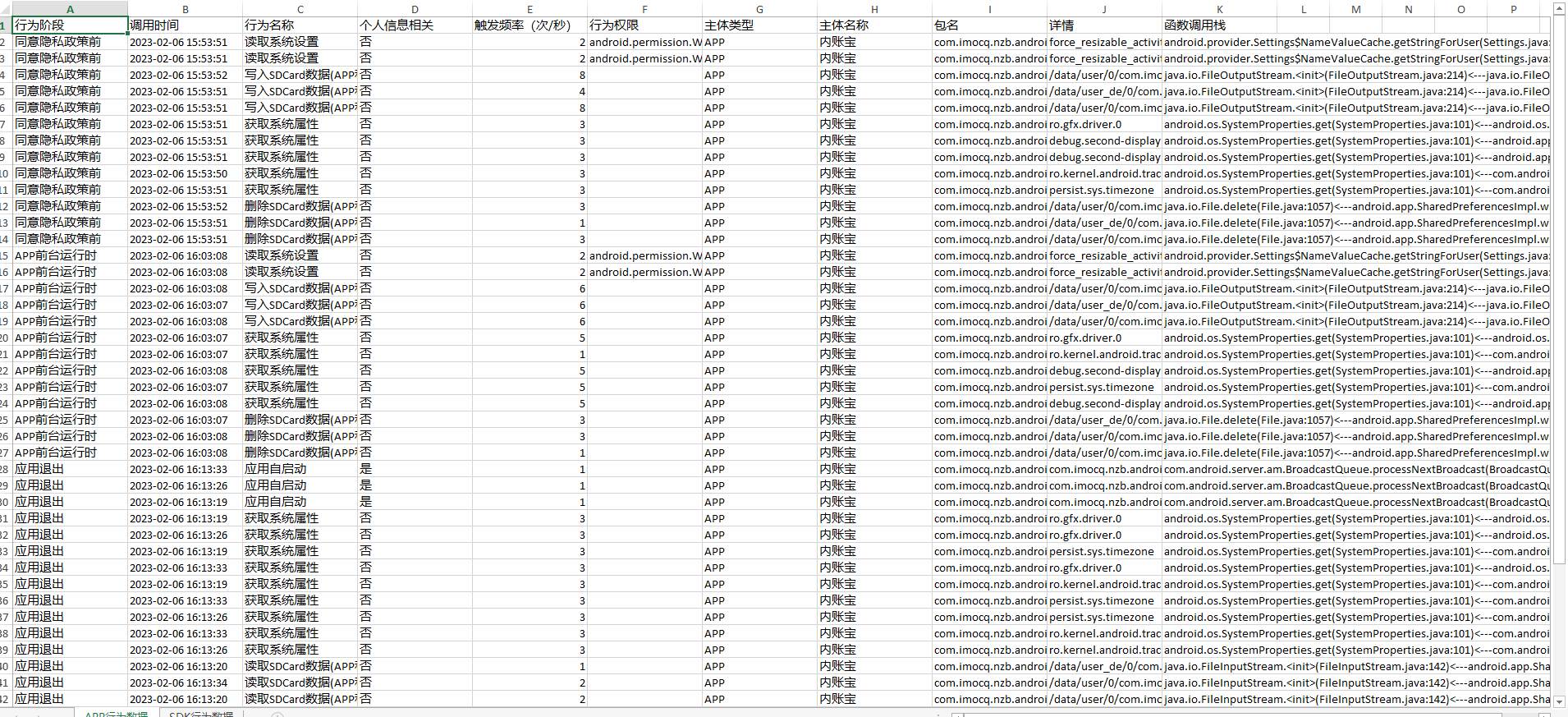Select column O header

coord(1461,9)
